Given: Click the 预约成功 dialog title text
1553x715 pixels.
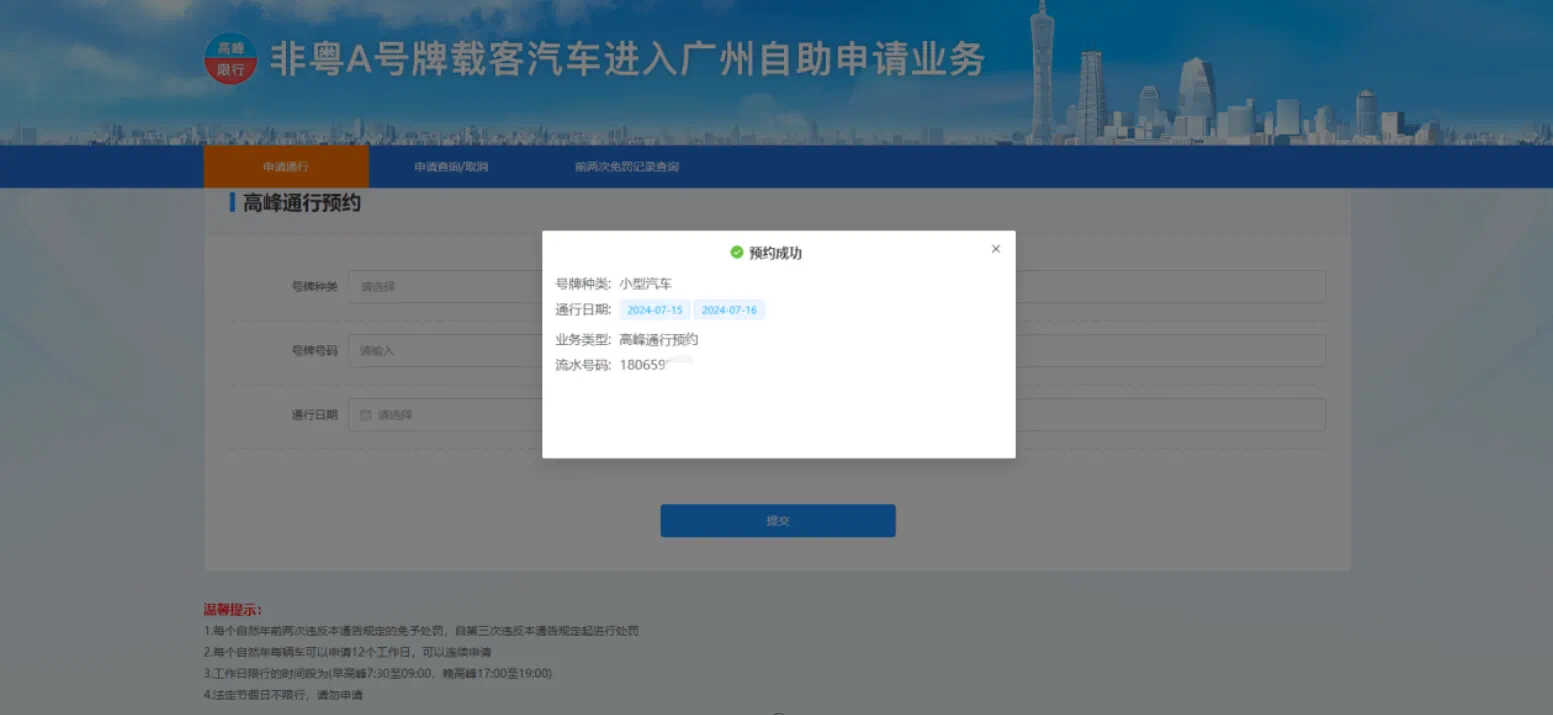Looking at the screenshot, I should click(x=775, y=253).
